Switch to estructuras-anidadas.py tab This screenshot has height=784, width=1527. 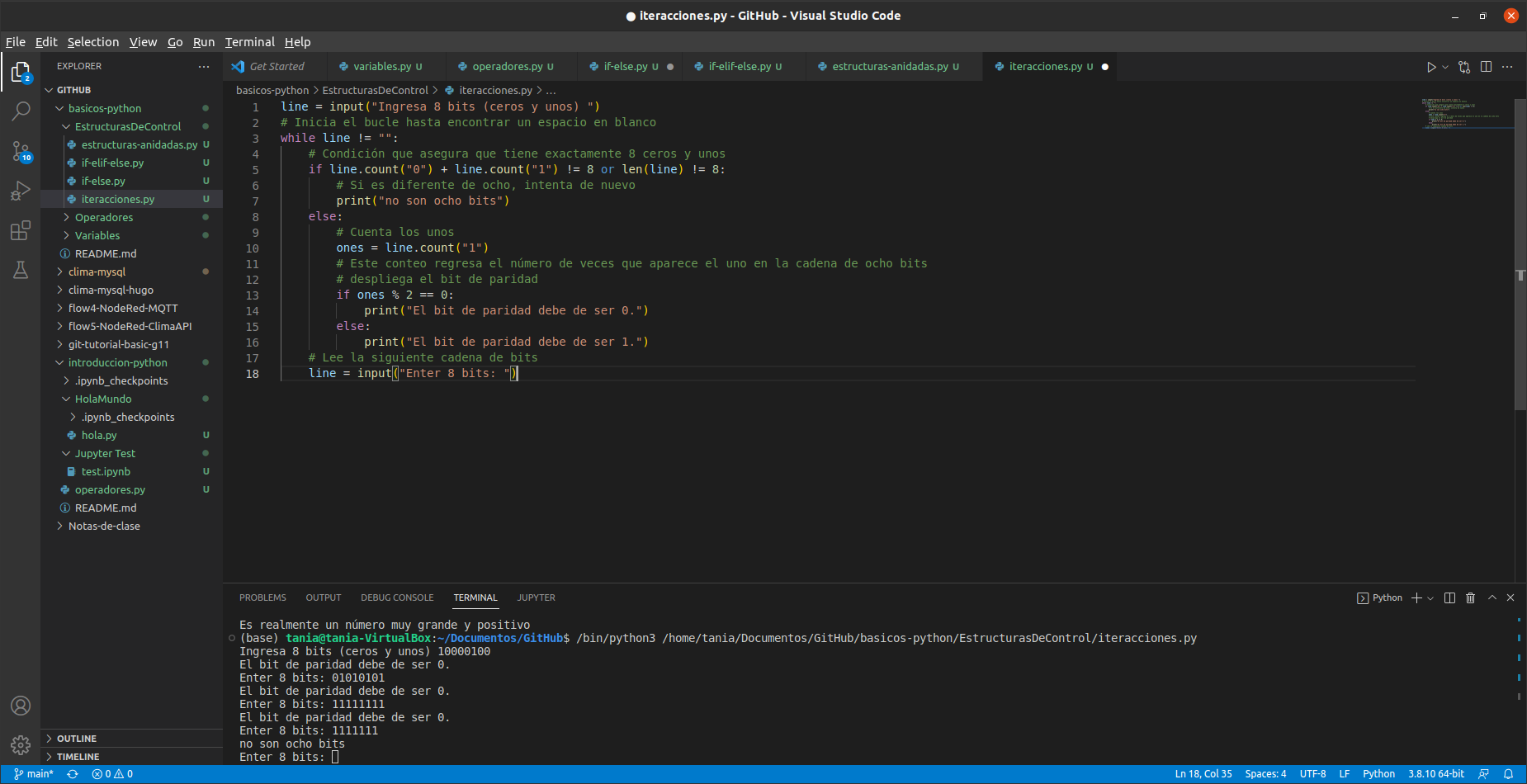[x=896, y=67]
